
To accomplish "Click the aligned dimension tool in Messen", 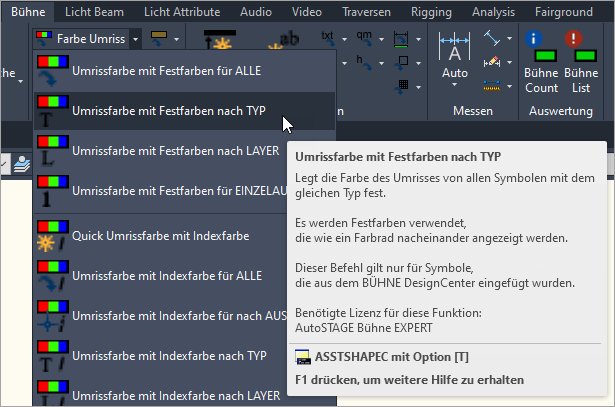I will pyautogui.click(x=492, y=38).
